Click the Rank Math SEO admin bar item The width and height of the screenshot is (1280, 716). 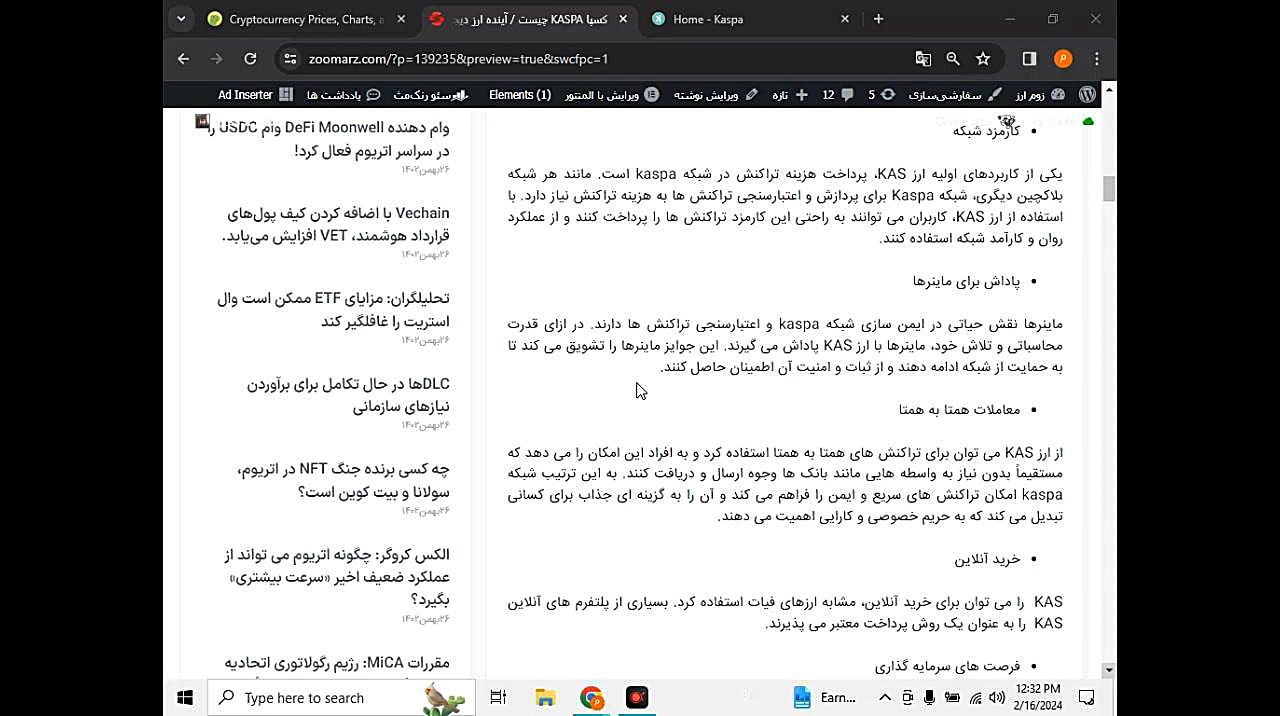[x=430, y=95]
